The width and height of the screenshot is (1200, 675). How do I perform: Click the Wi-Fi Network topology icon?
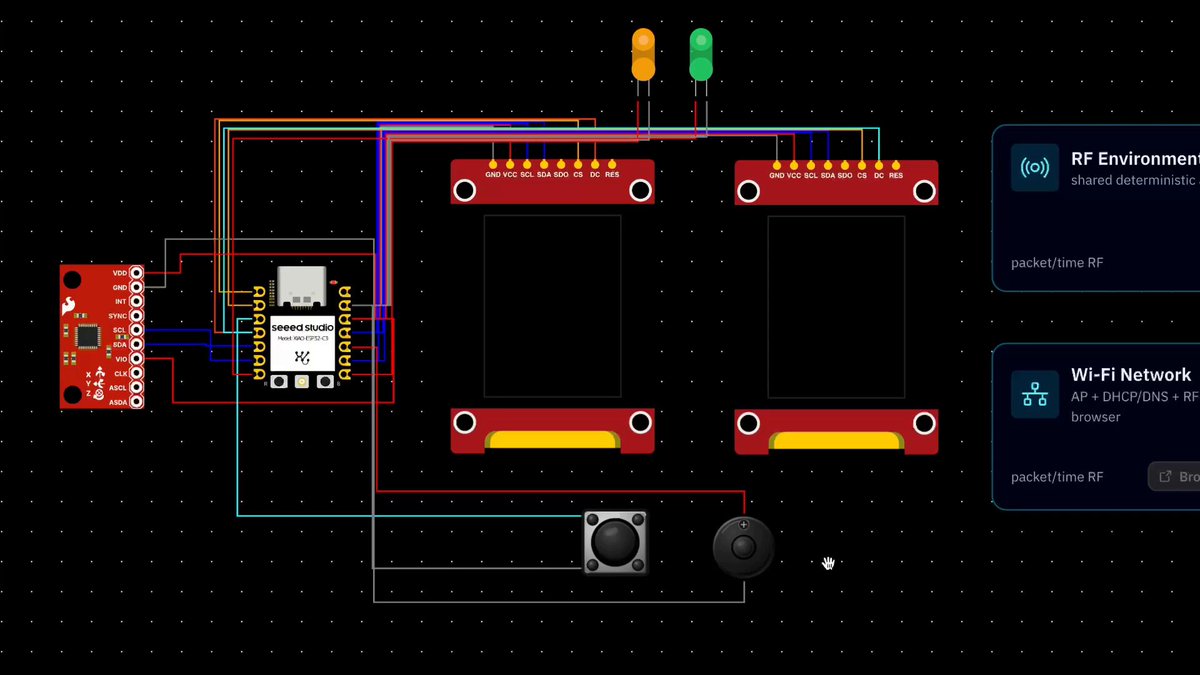click(x=1034, y=394)
